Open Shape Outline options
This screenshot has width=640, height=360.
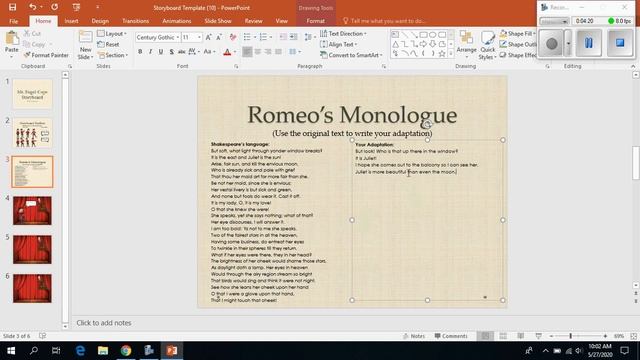click(x=518, y=44)
